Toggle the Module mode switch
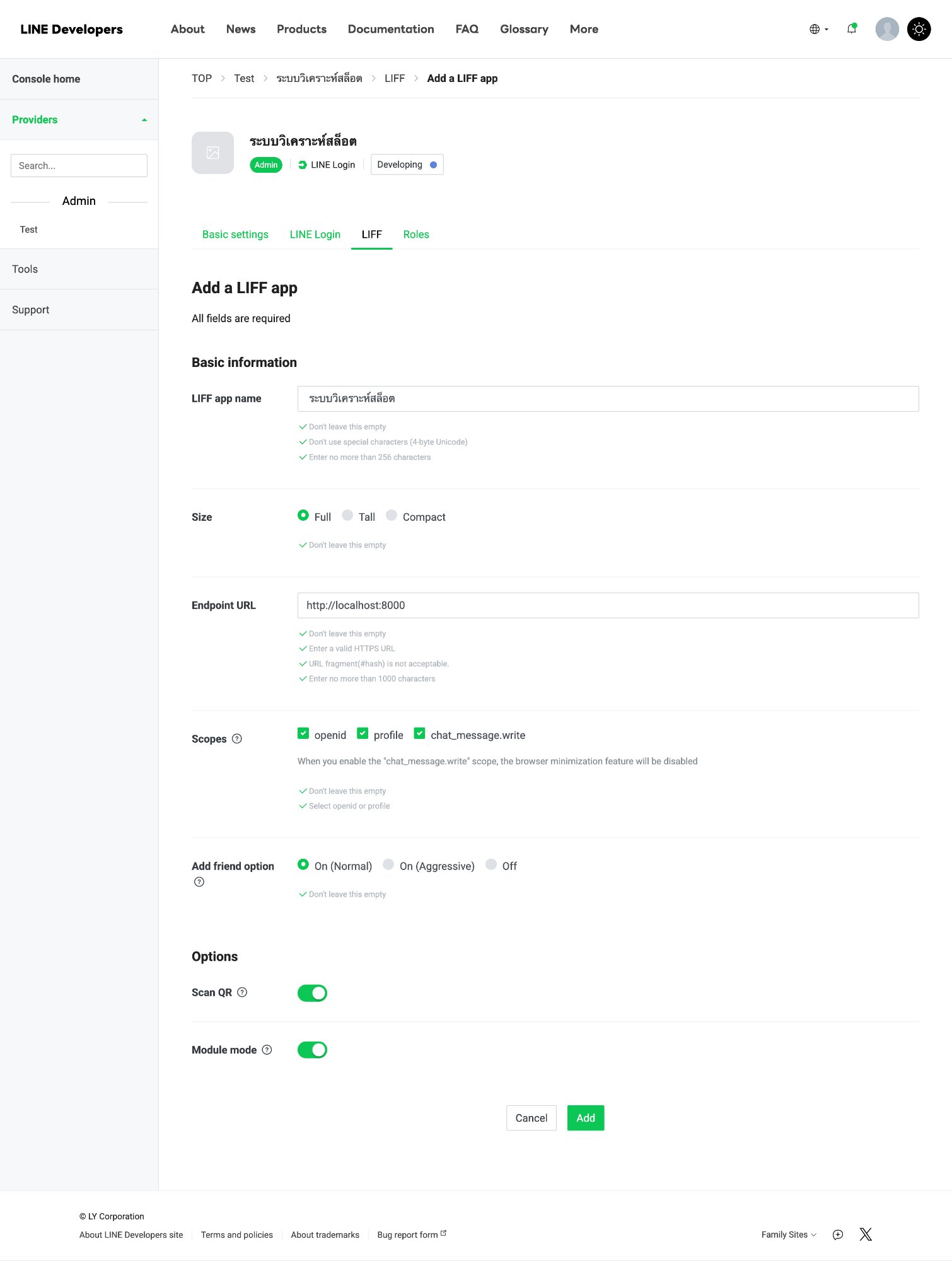The image size is (952, 1261). click(x=312, y=1050)
